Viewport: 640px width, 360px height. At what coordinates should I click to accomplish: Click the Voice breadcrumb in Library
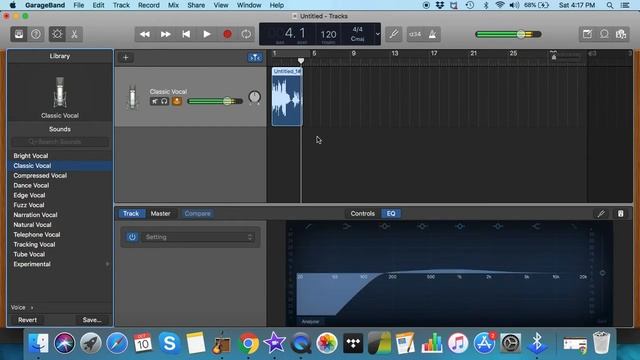tap(18, 307)
